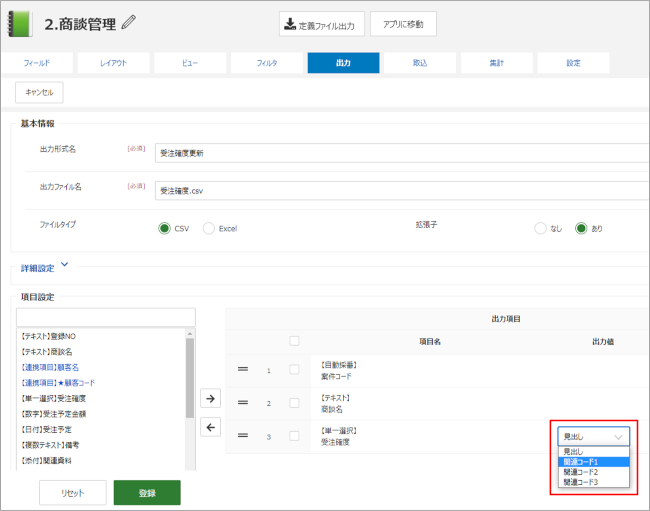Click the 詳細設定 section label

[x=37, y=268]
